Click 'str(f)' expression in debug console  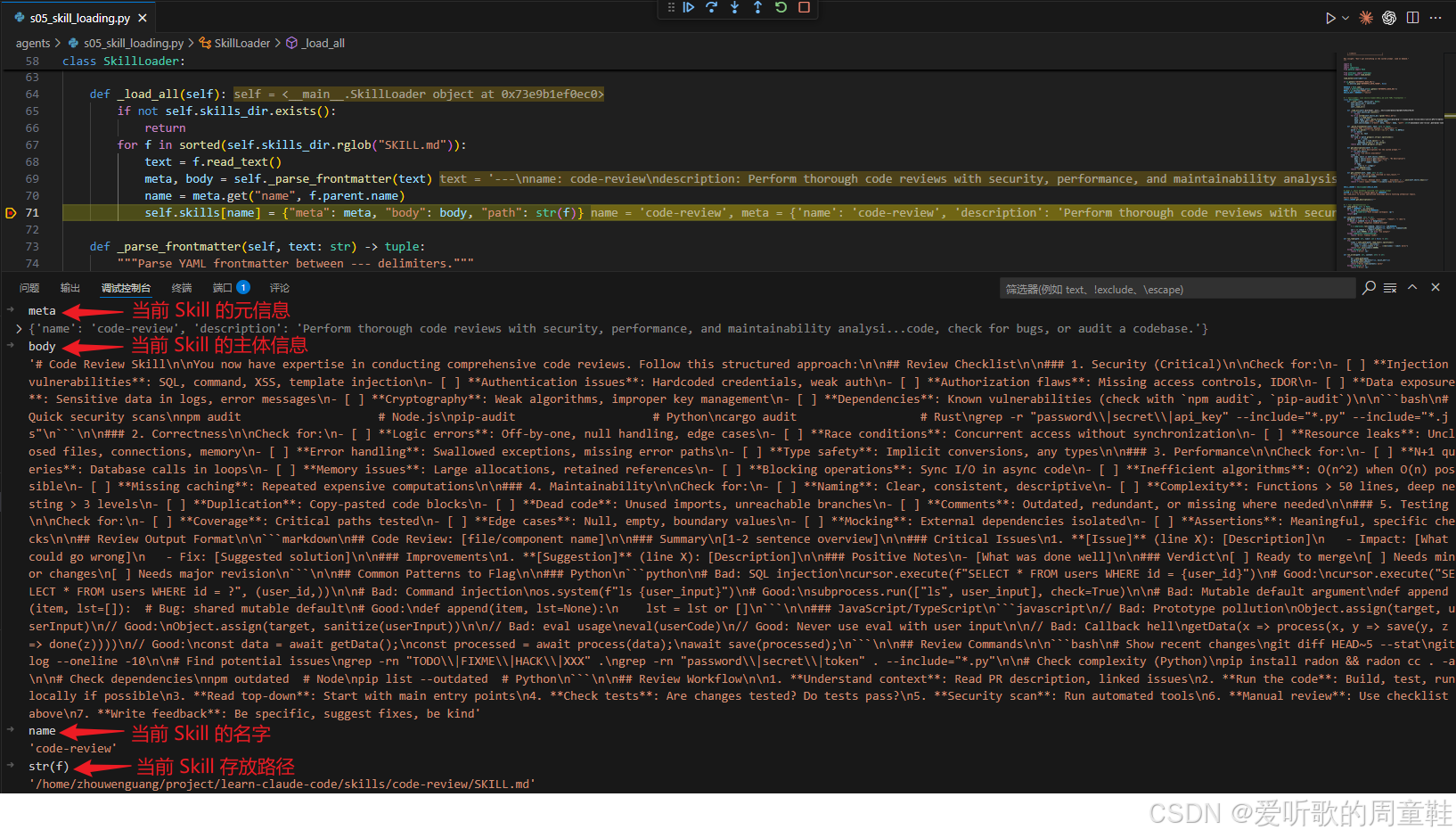click(48, 767)
